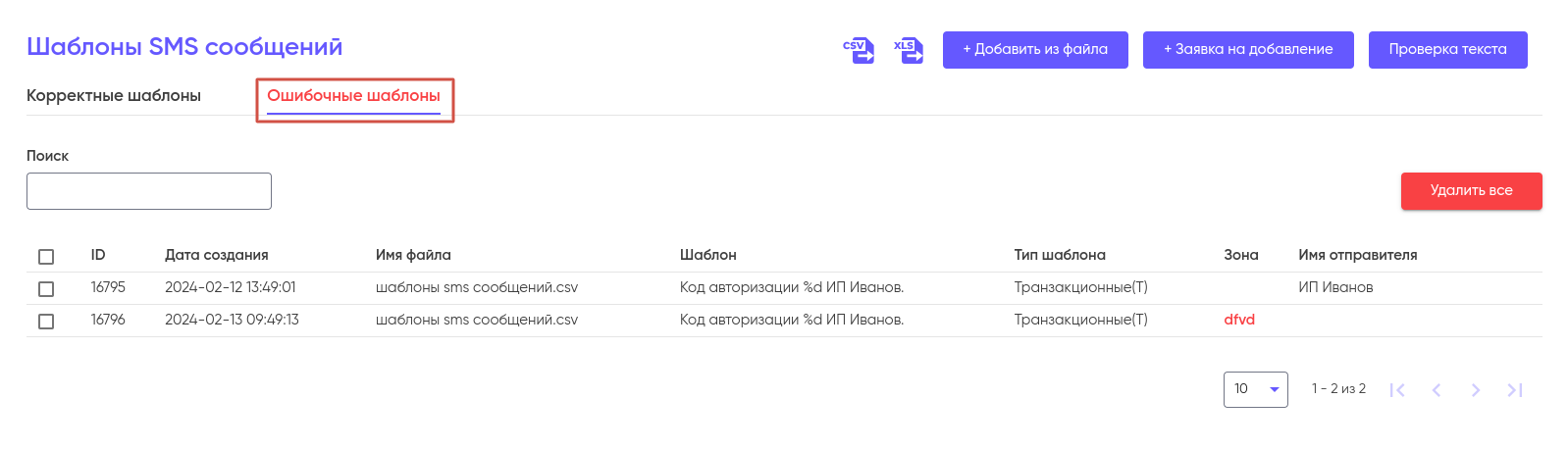Open the rows-per-page dropdown showing 10
1568x449 pixels.
click(1255, 389)
